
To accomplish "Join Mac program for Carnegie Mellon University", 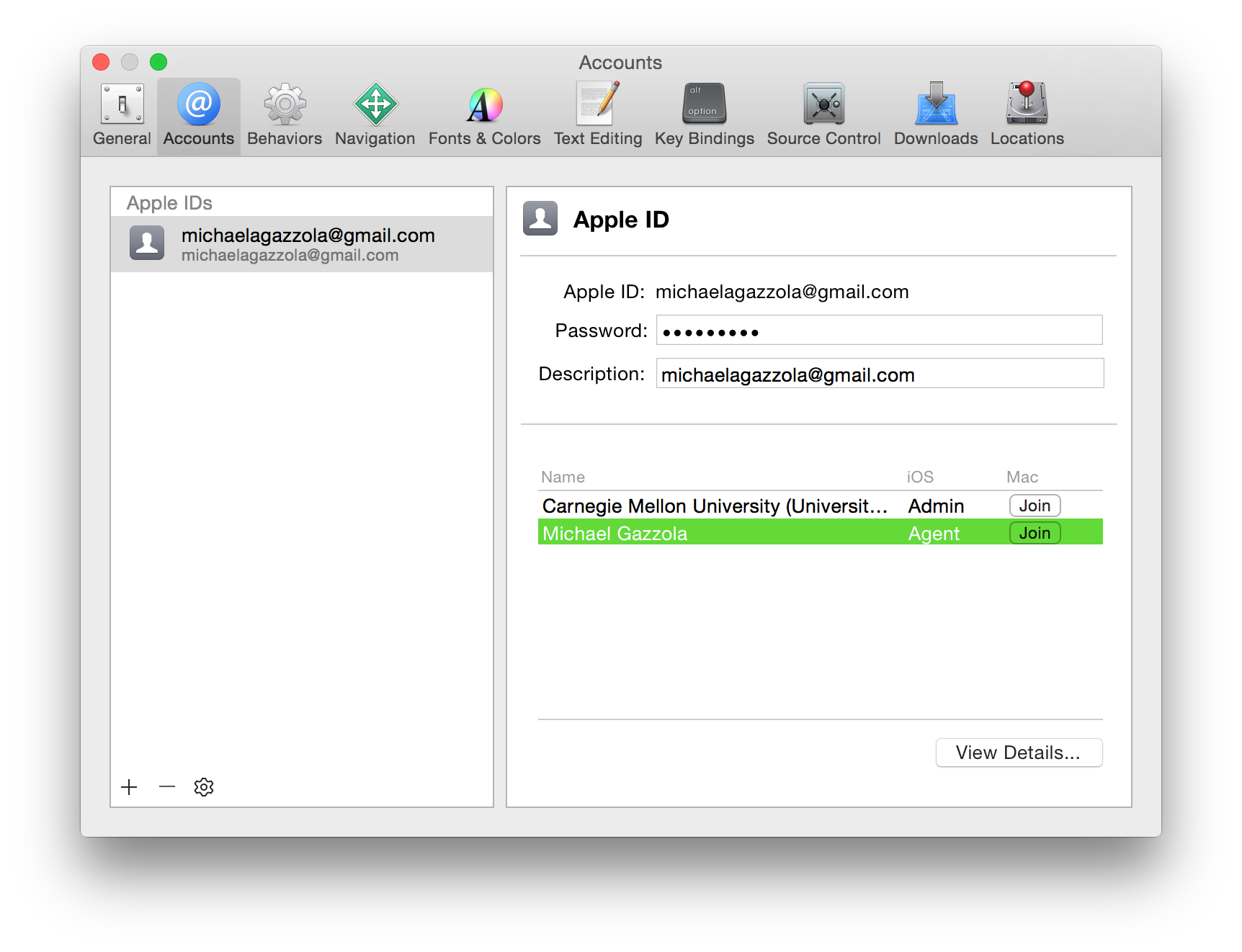I will point(1035,506).
